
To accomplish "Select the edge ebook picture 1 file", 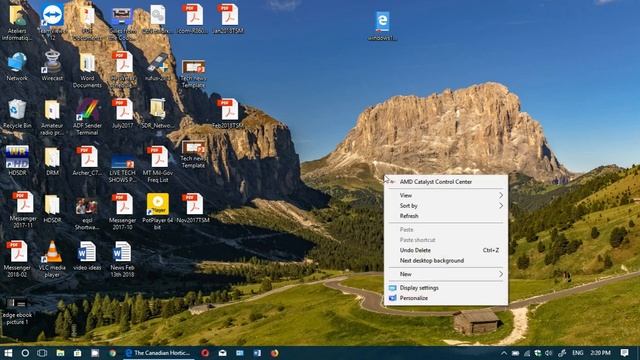I will tap(17, 311).
